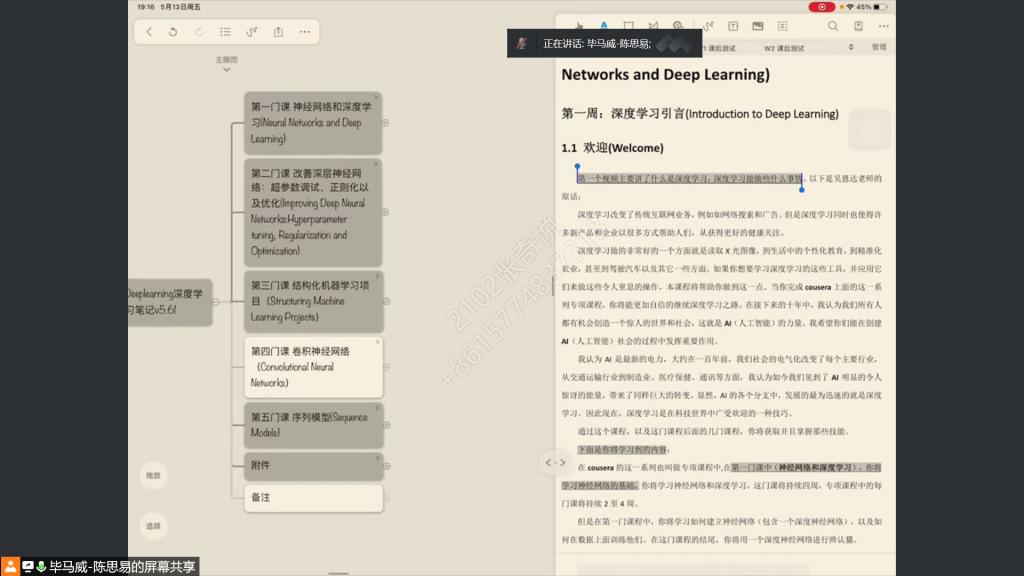Collapse the Deeplearning深度学习笔记 root node
The image size is (1024, 576).
coord(217,302)
